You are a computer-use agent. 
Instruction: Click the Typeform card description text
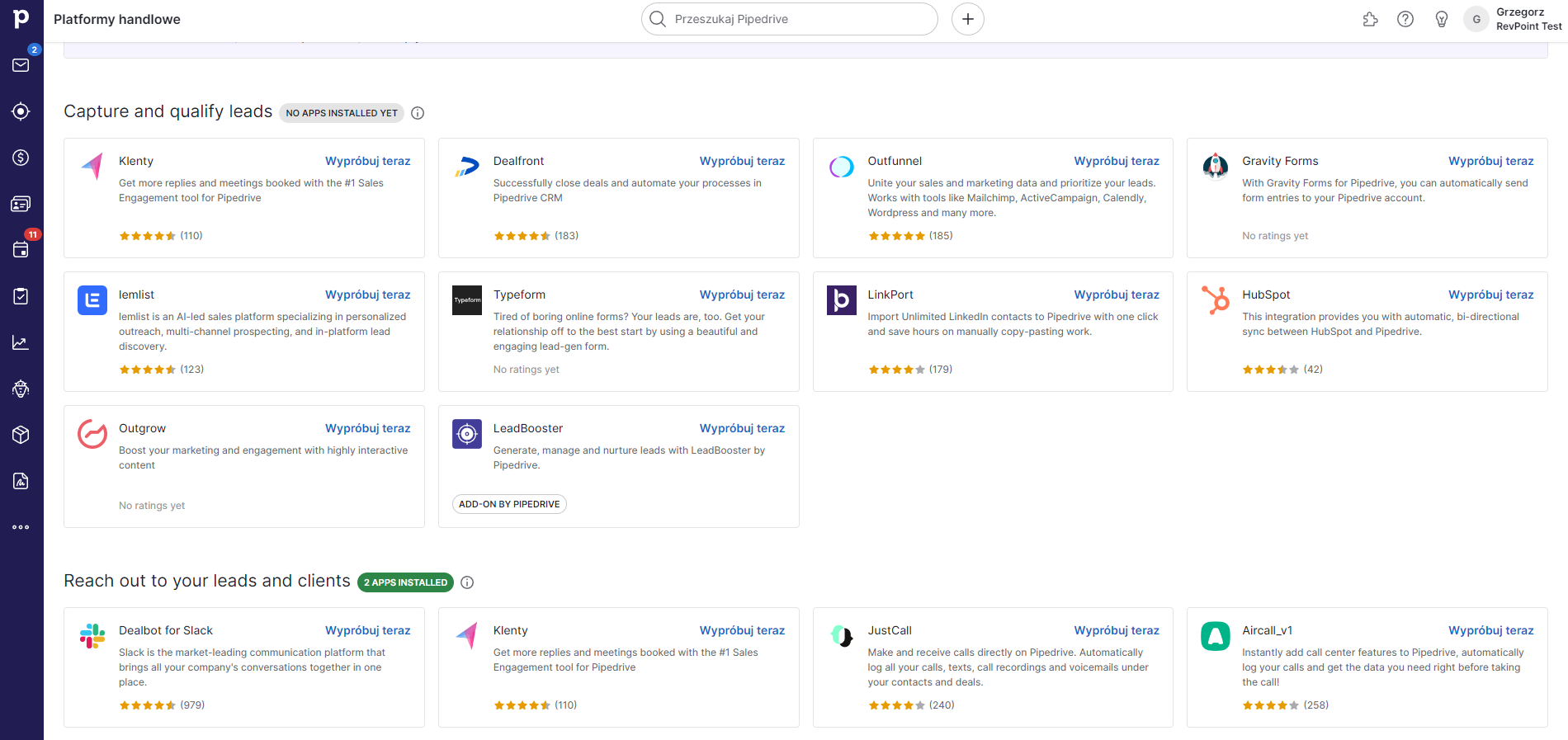(x=629, y=332)
